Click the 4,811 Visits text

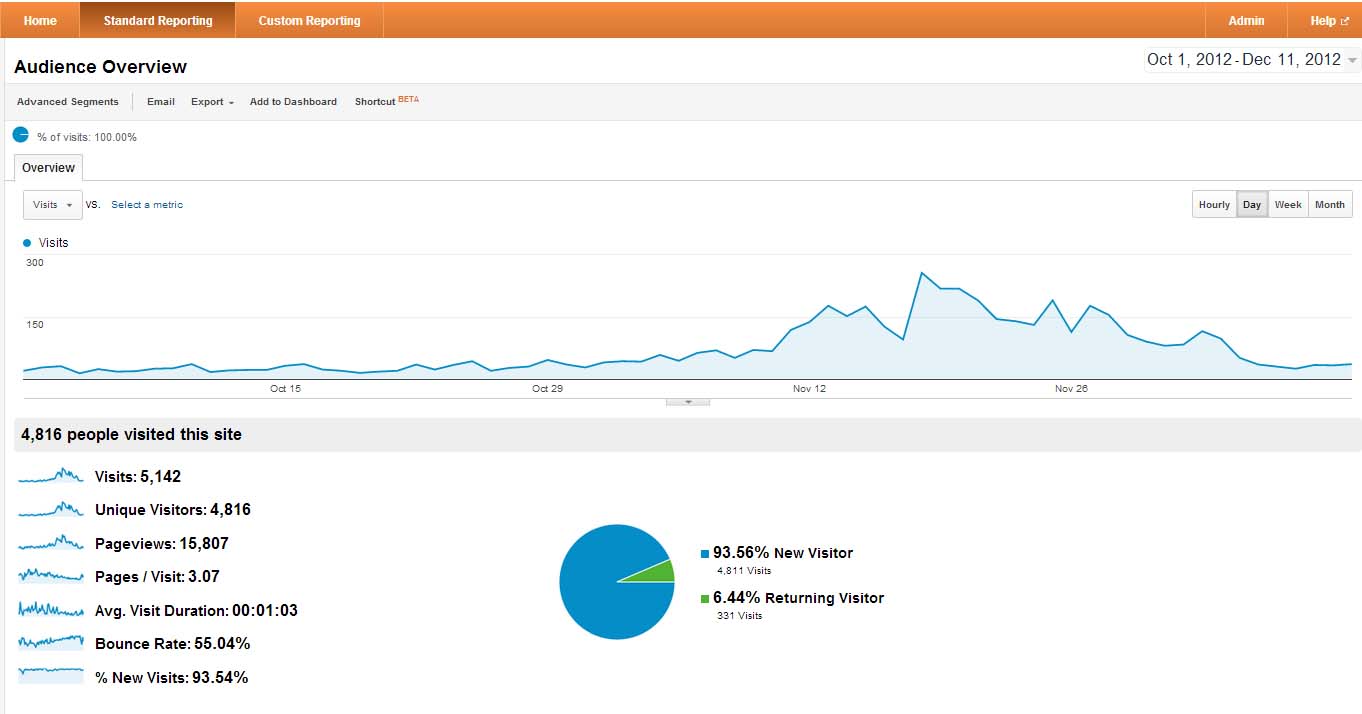pos(744,571)
